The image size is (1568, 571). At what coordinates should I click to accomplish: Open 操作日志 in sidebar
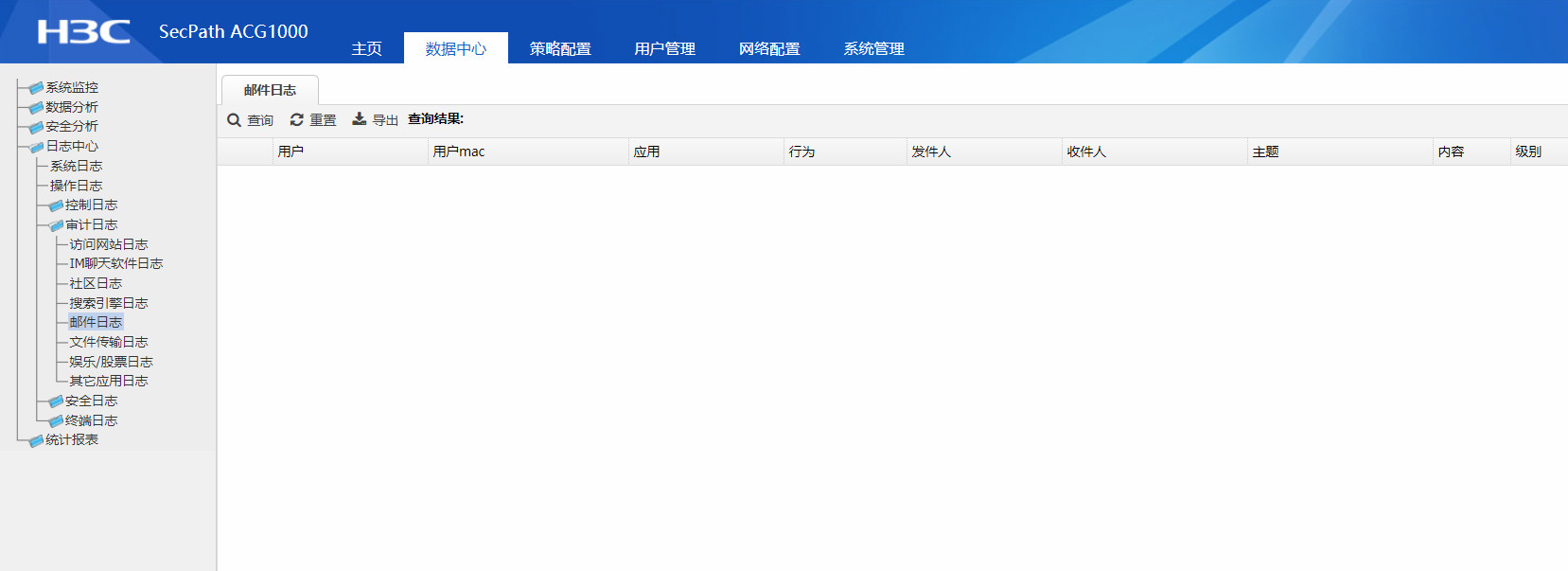77,186
